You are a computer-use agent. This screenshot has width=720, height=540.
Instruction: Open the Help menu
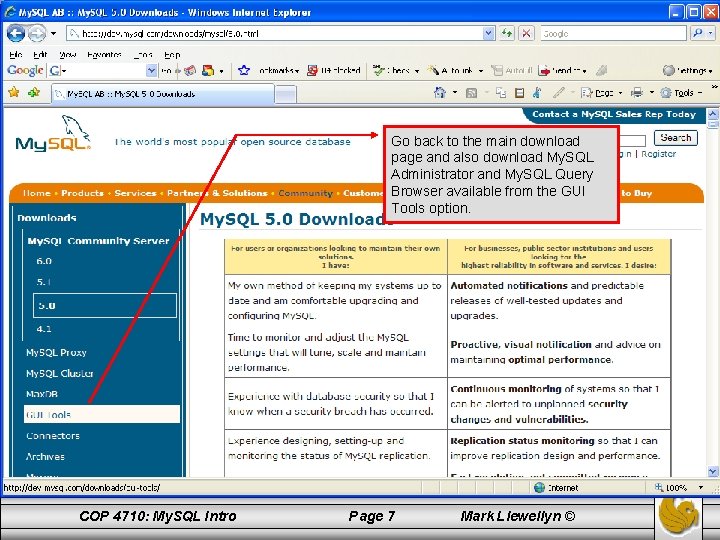coord(172,55)
